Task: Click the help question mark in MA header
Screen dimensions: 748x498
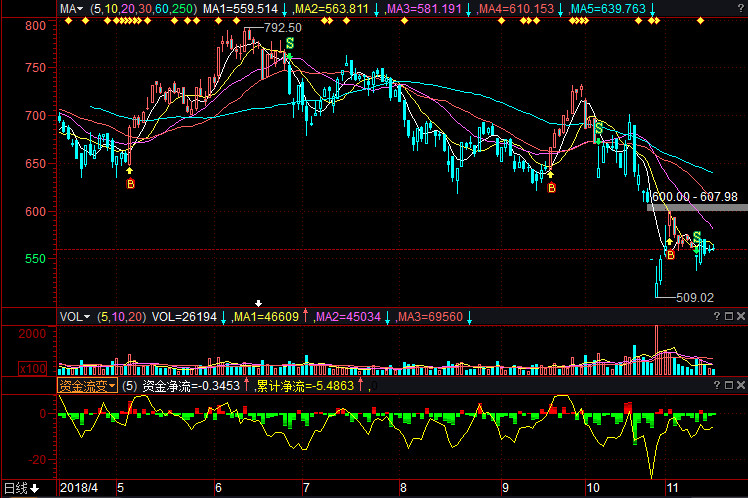Action: (x=727, y=8)
